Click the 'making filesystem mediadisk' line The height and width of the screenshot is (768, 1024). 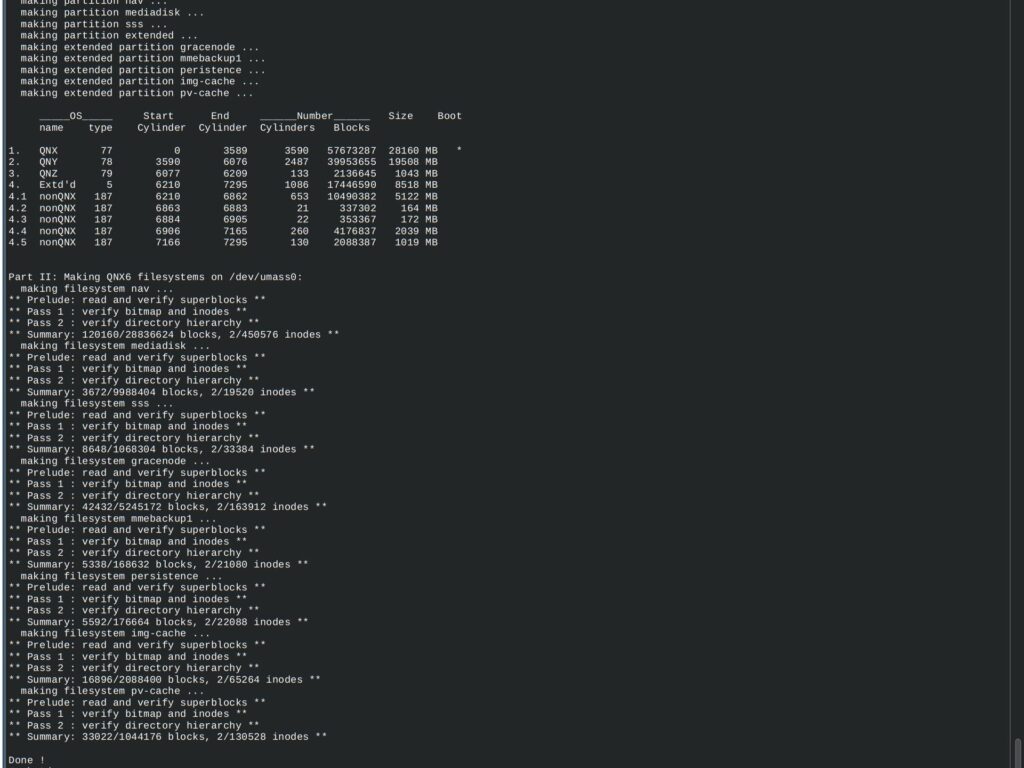click(115, 346)
